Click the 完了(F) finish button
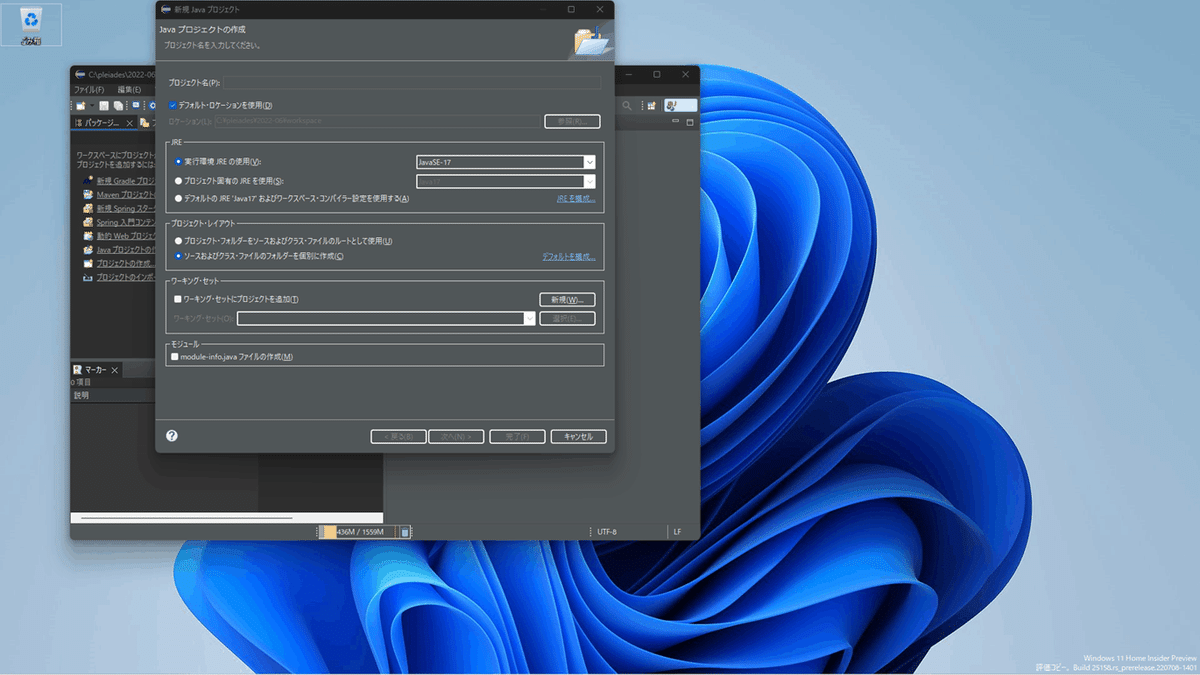Image resolution: width=1200 pixels, height=675 pixels. point(517,436)
